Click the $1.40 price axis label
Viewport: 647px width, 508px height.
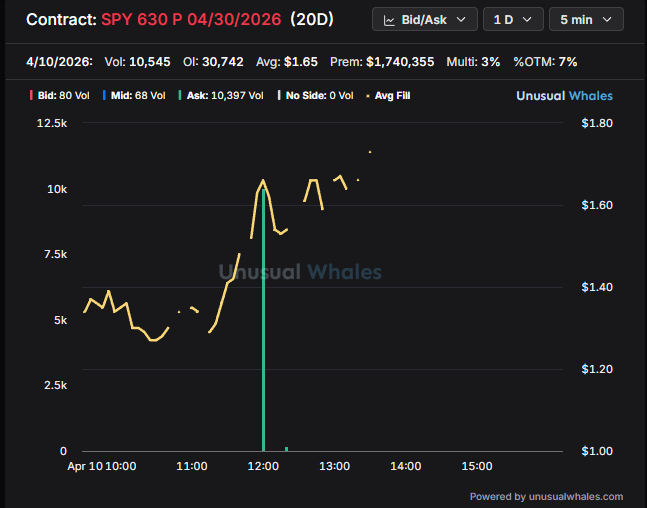[x=597, y=287]
